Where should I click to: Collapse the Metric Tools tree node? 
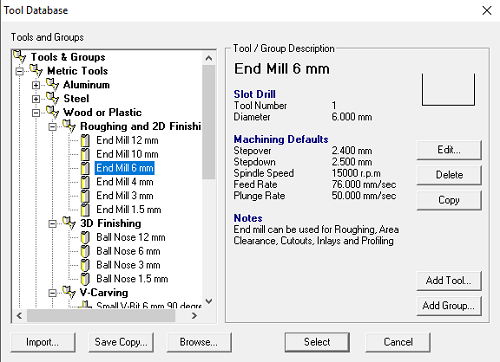[20, 71]
